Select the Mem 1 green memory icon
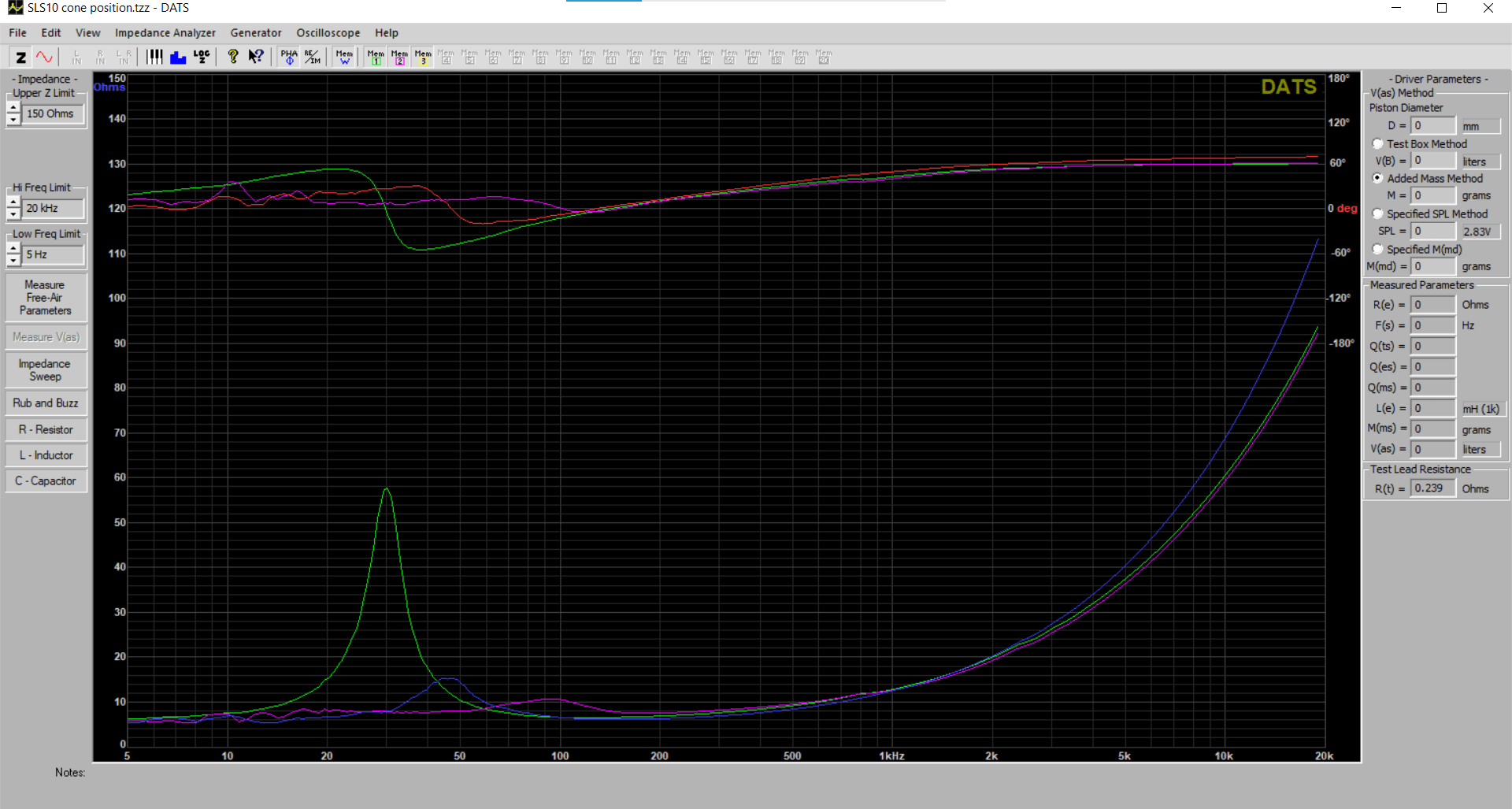The image size is (1512, 809). tap(376, 57)
